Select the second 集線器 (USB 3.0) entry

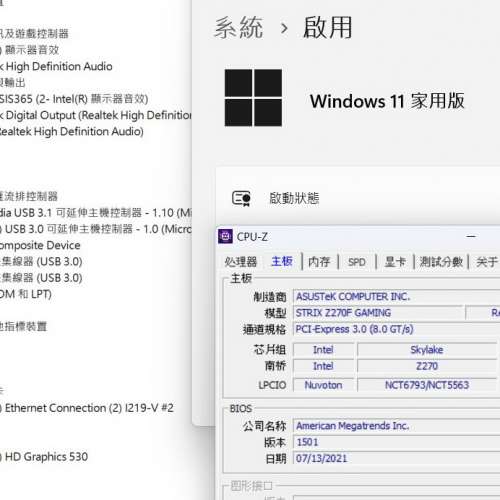tap(41, 278)
